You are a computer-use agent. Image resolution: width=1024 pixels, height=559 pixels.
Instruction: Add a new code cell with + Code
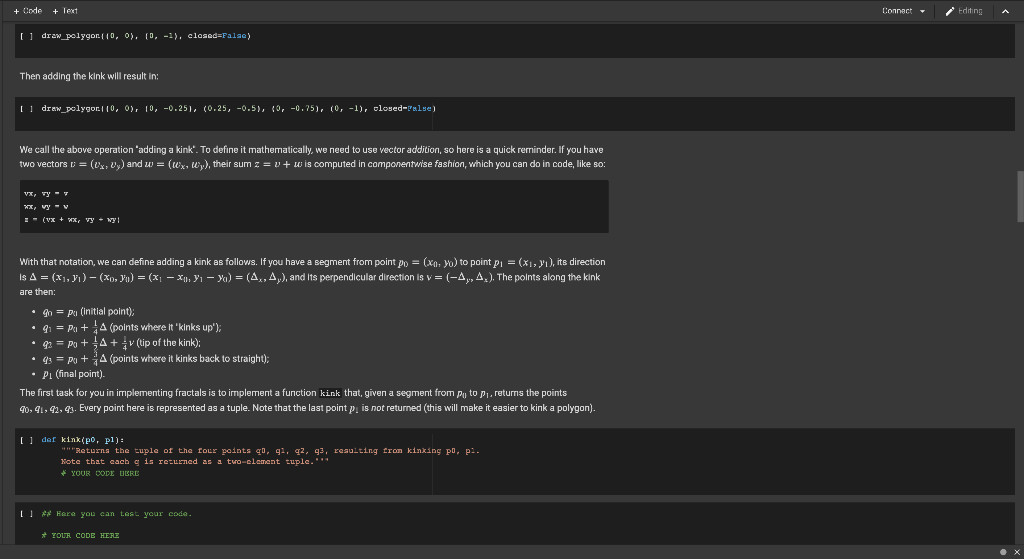27,10
